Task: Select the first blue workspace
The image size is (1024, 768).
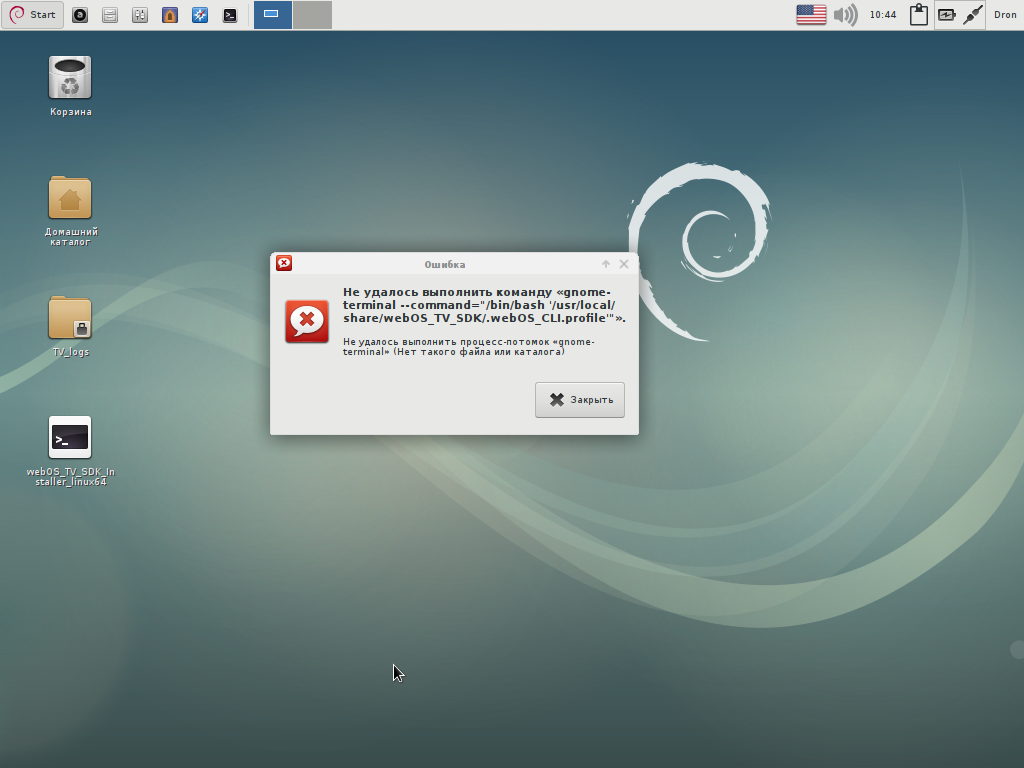Action: coord(272,15)
